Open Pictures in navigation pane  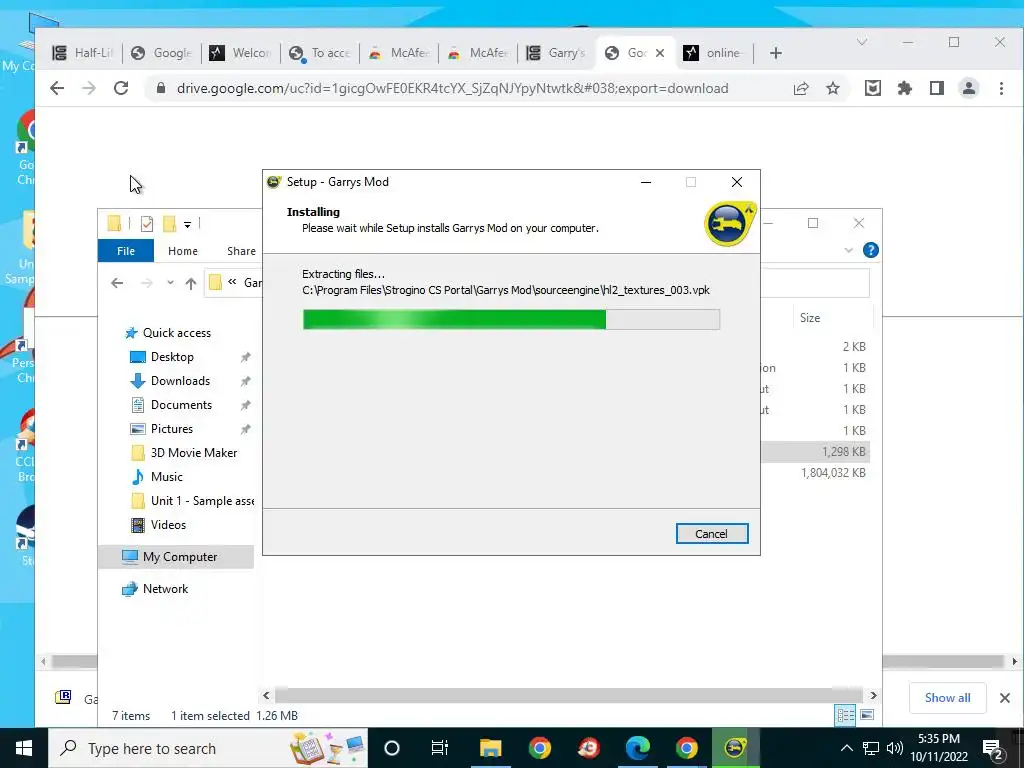click(x=161, y=429)
